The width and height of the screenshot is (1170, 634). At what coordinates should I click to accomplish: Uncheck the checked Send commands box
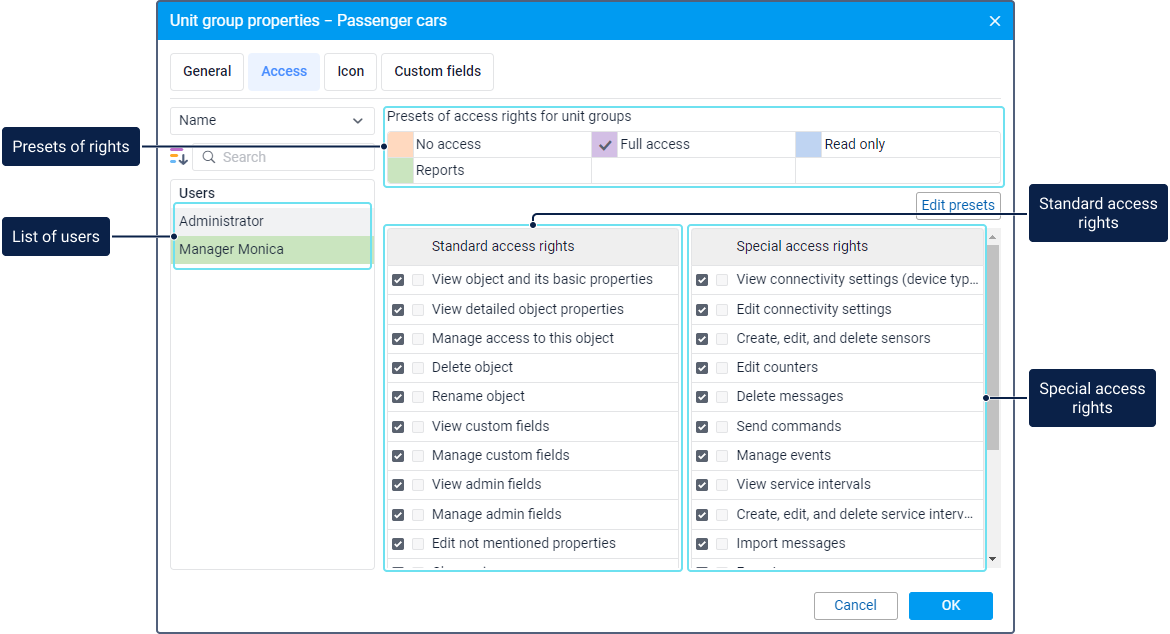click(x=702, y=427)
